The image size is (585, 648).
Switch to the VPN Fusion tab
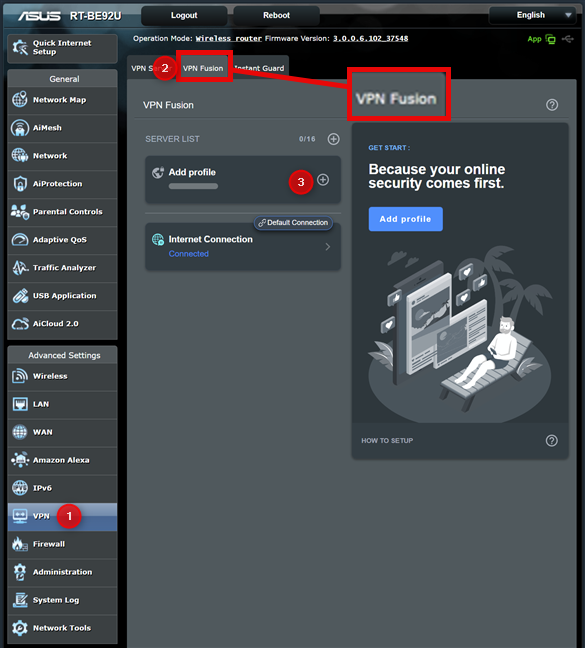pos(203,68)
